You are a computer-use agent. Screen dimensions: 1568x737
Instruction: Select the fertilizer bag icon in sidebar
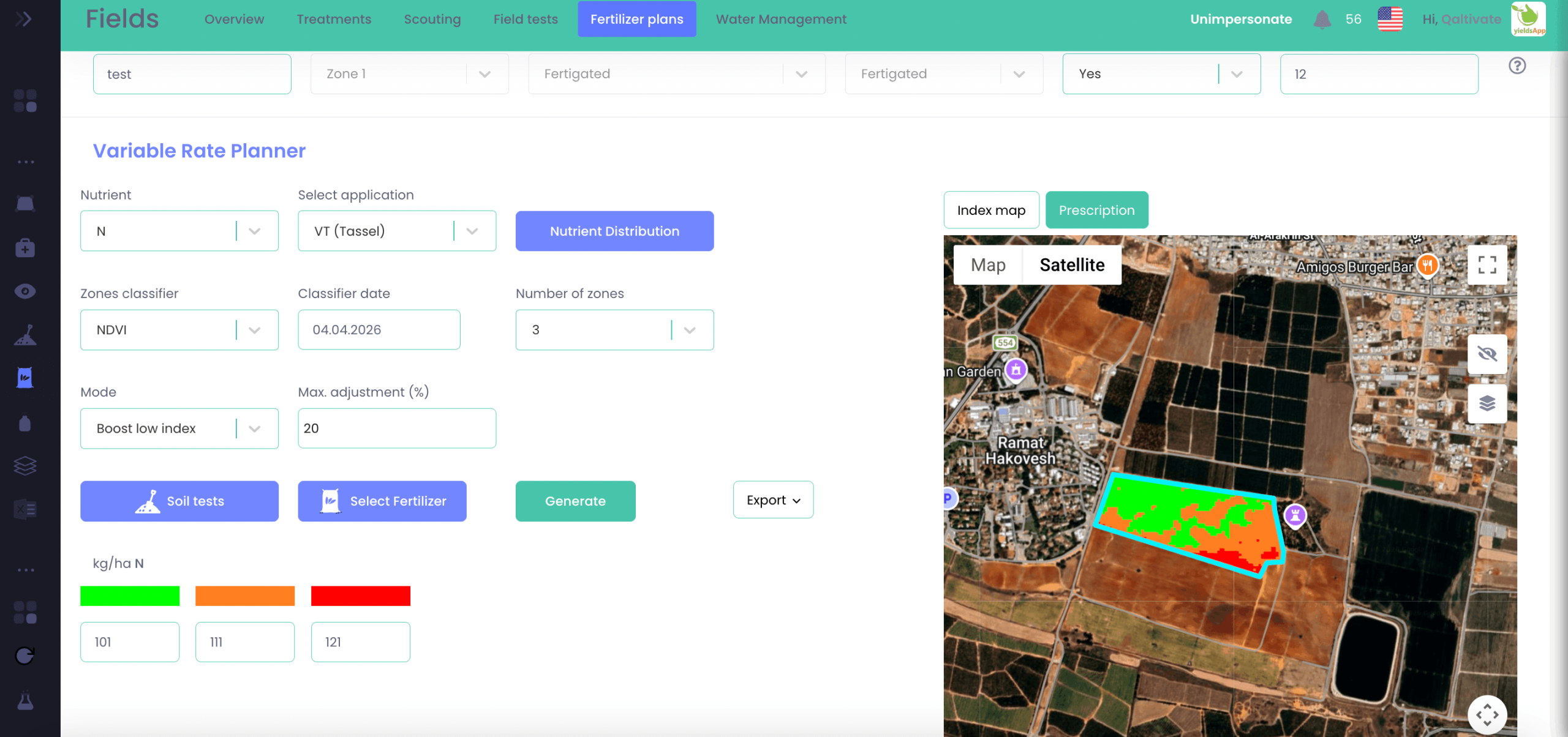pyautogui.click(x=25, y=378)
